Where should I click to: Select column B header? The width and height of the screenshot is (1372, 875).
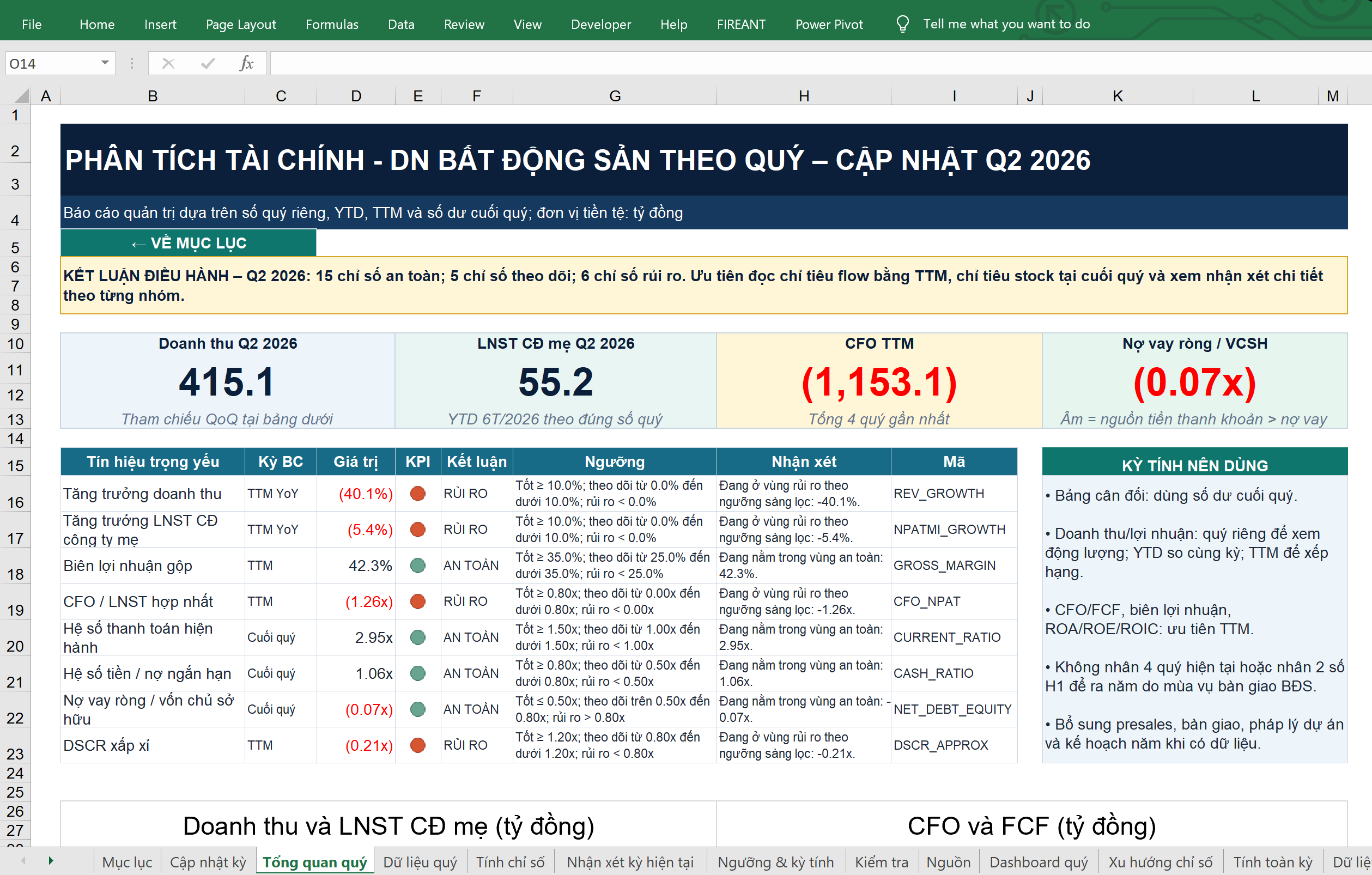click(x=153, y=96)
